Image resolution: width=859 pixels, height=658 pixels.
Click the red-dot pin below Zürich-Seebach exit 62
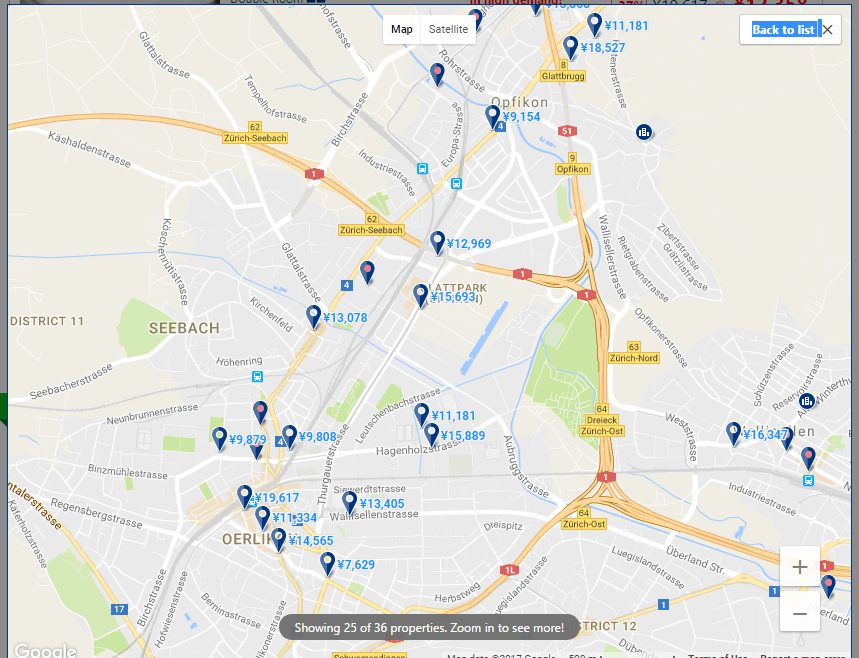(367, 272)
